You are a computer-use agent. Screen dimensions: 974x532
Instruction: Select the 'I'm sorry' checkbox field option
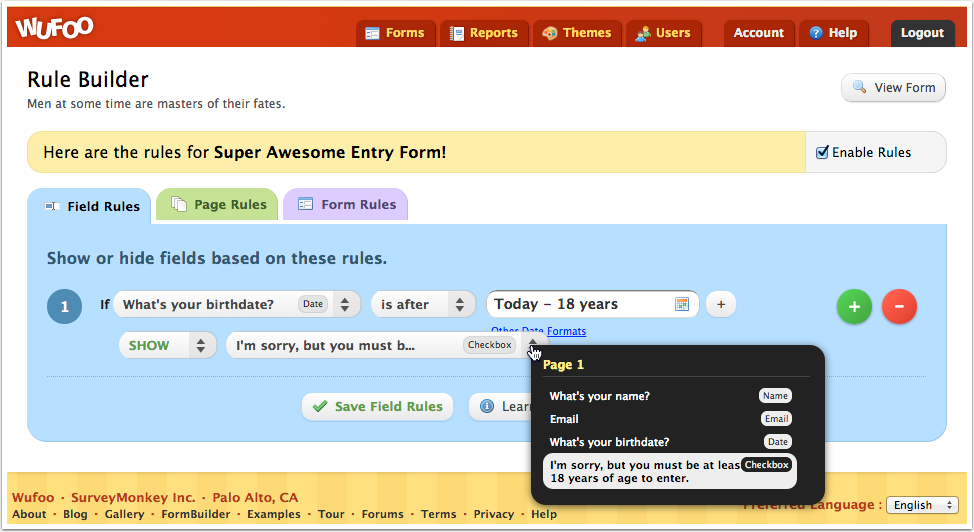670,471
